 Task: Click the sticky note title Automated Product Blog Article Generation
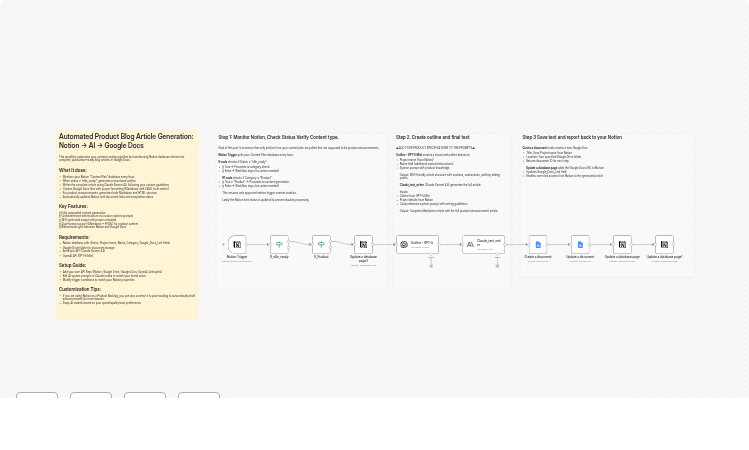tap(126, 141)
